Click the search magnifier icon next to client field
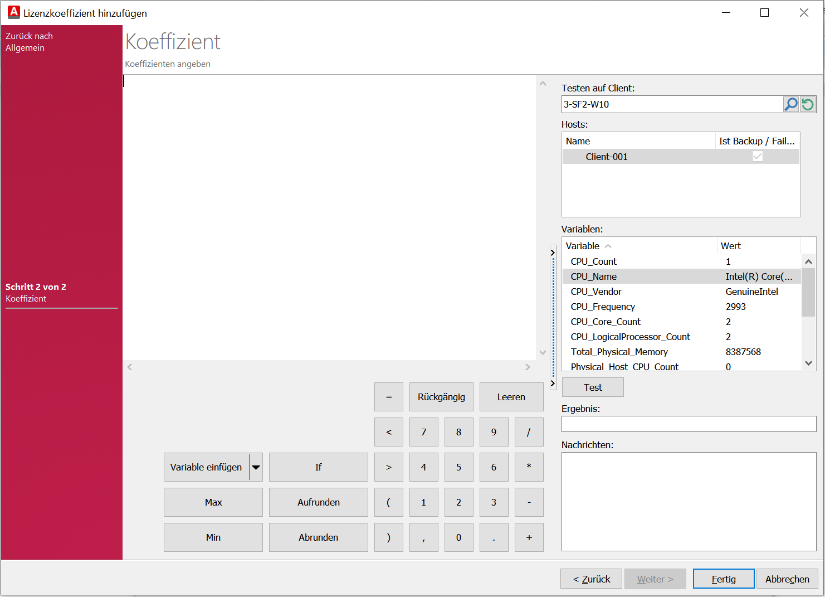 (791, 104)
